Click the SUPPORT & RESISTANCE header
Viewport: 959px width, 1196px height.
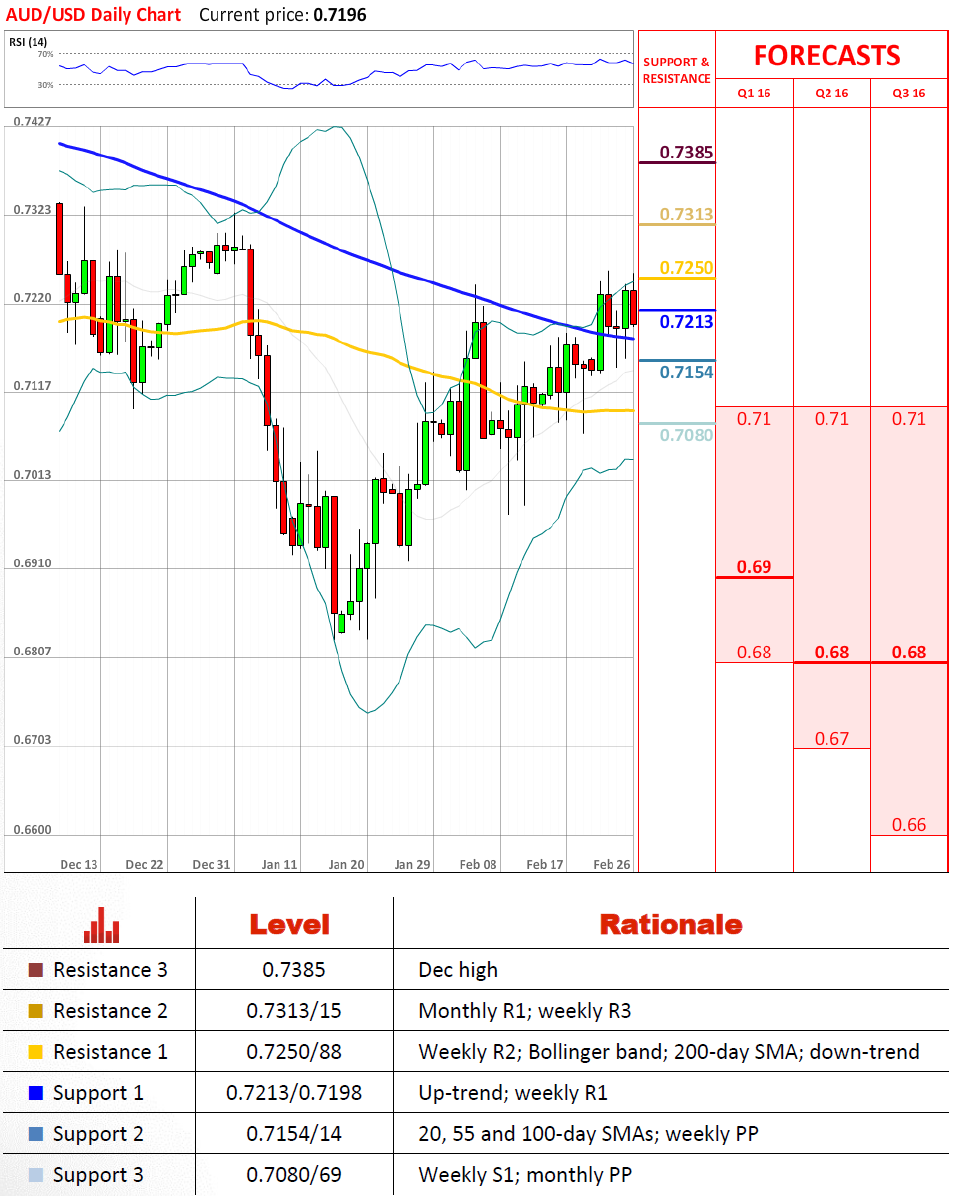(x=676, y=70)
